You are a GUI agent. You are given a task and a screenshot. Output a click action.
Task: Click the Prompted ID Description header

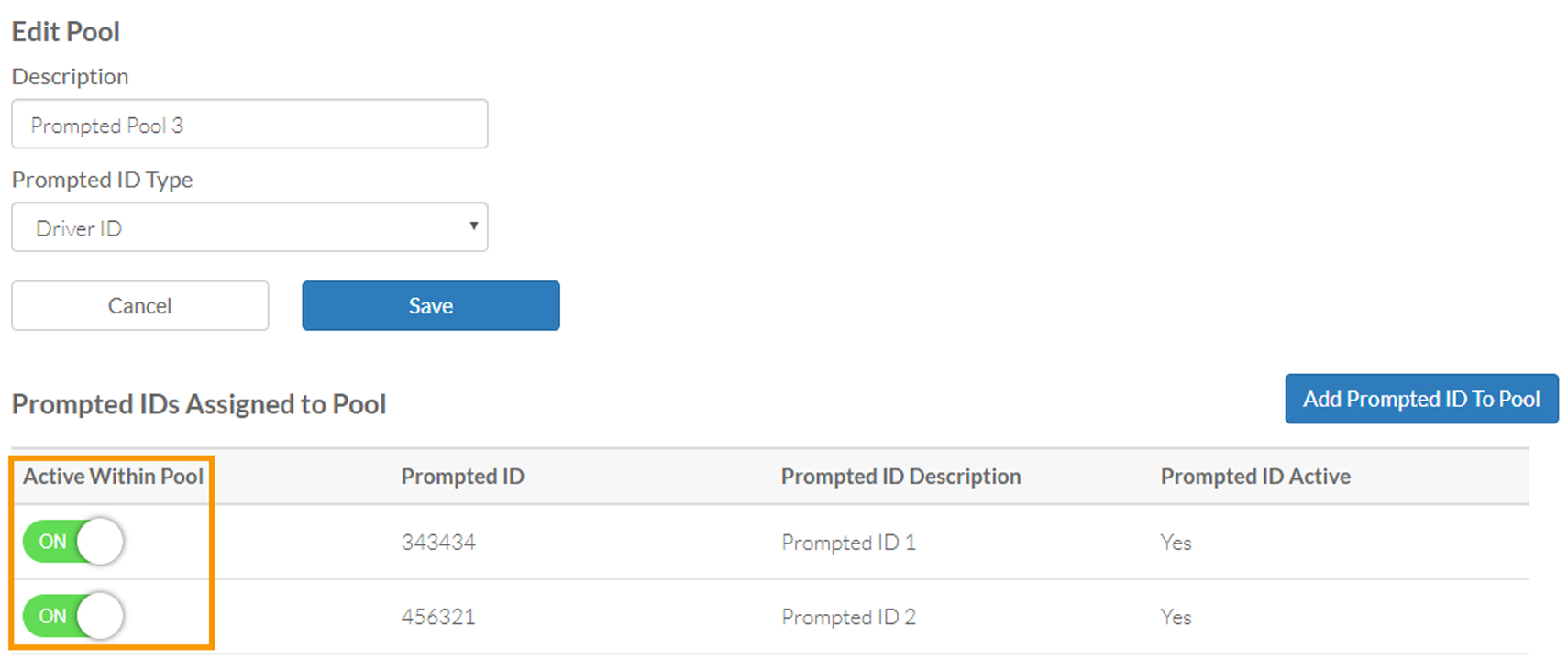pyautogui.click(x=900, y=477)
